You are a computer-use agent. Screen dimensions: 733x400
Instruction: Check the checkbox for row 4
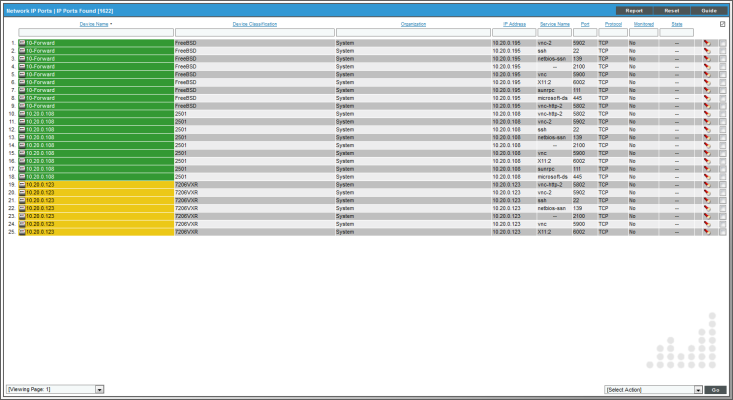coord(723,66)
